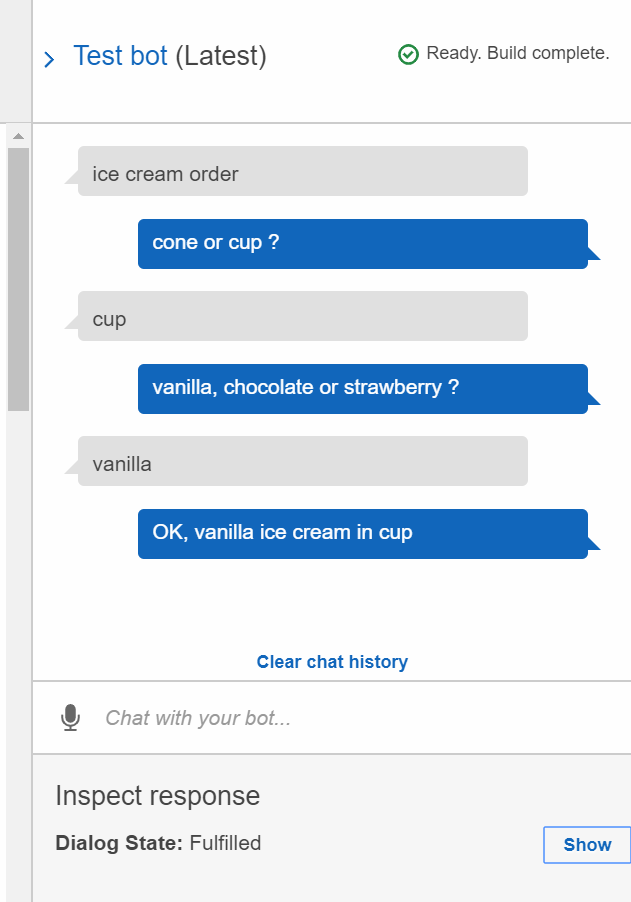
Task: Click the 'vanilla' user message bubble
Action: (303, 461)
